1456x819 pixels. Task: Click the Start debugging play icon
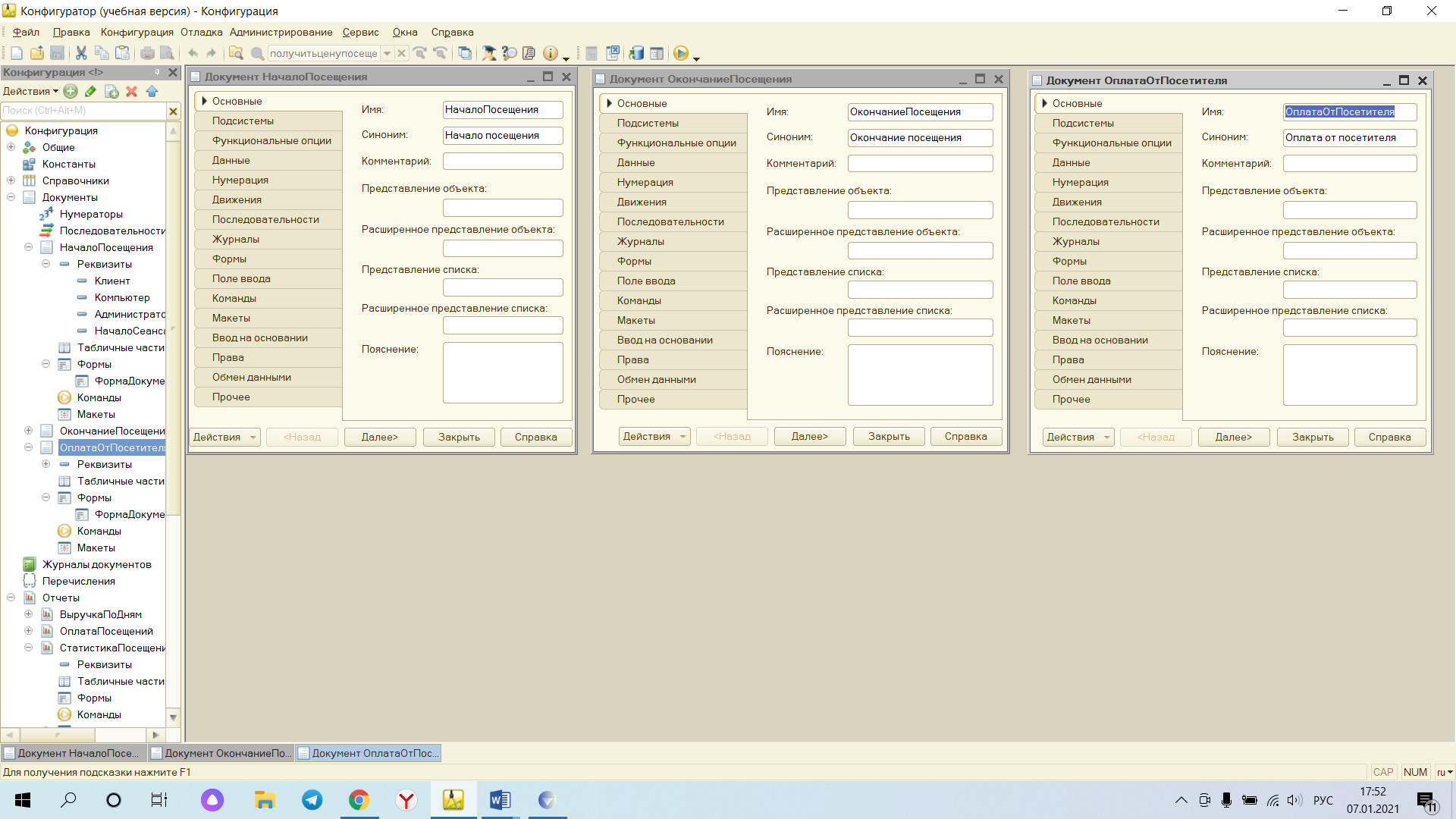pos(680,53)
